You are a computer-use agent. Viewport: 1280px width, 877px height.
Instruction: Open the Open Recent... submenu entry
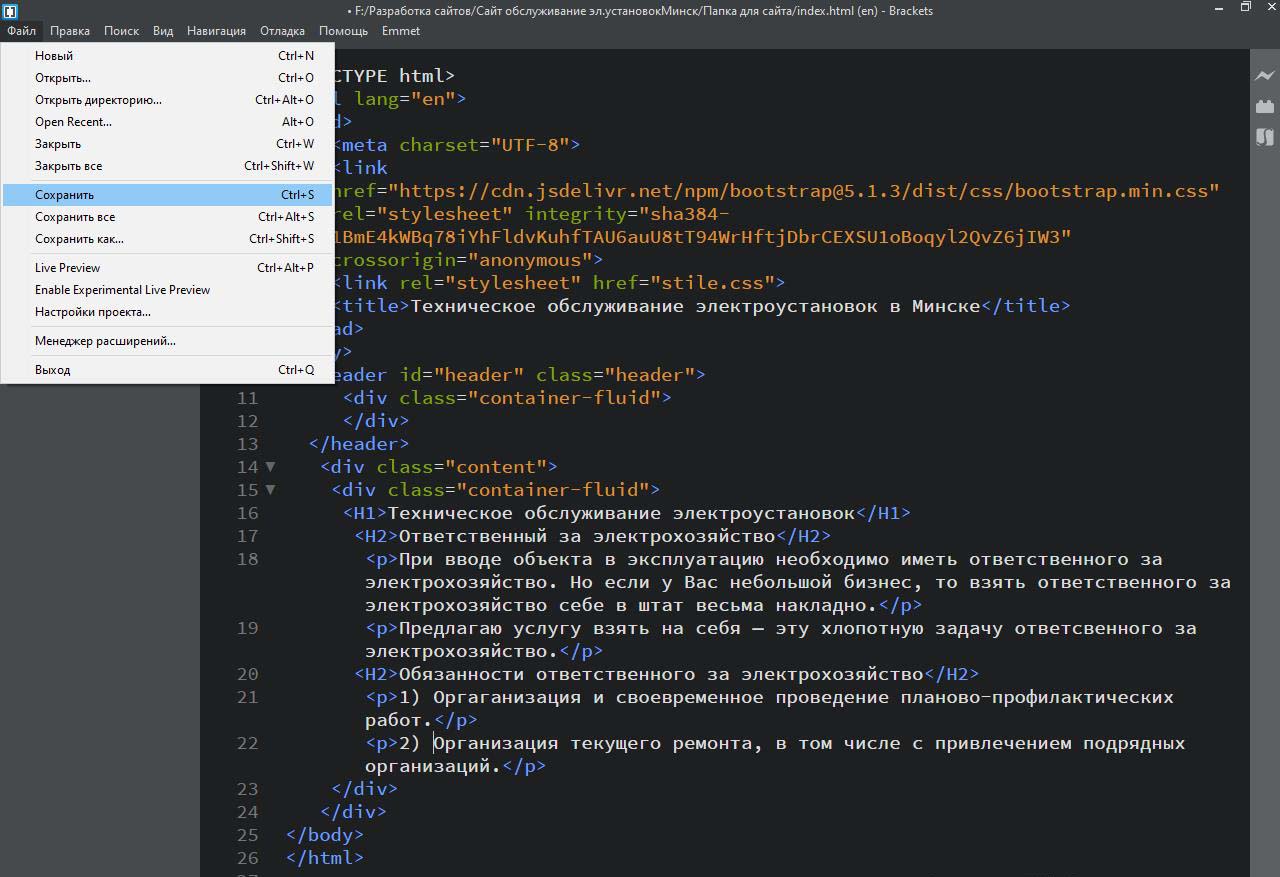(73, 122)
